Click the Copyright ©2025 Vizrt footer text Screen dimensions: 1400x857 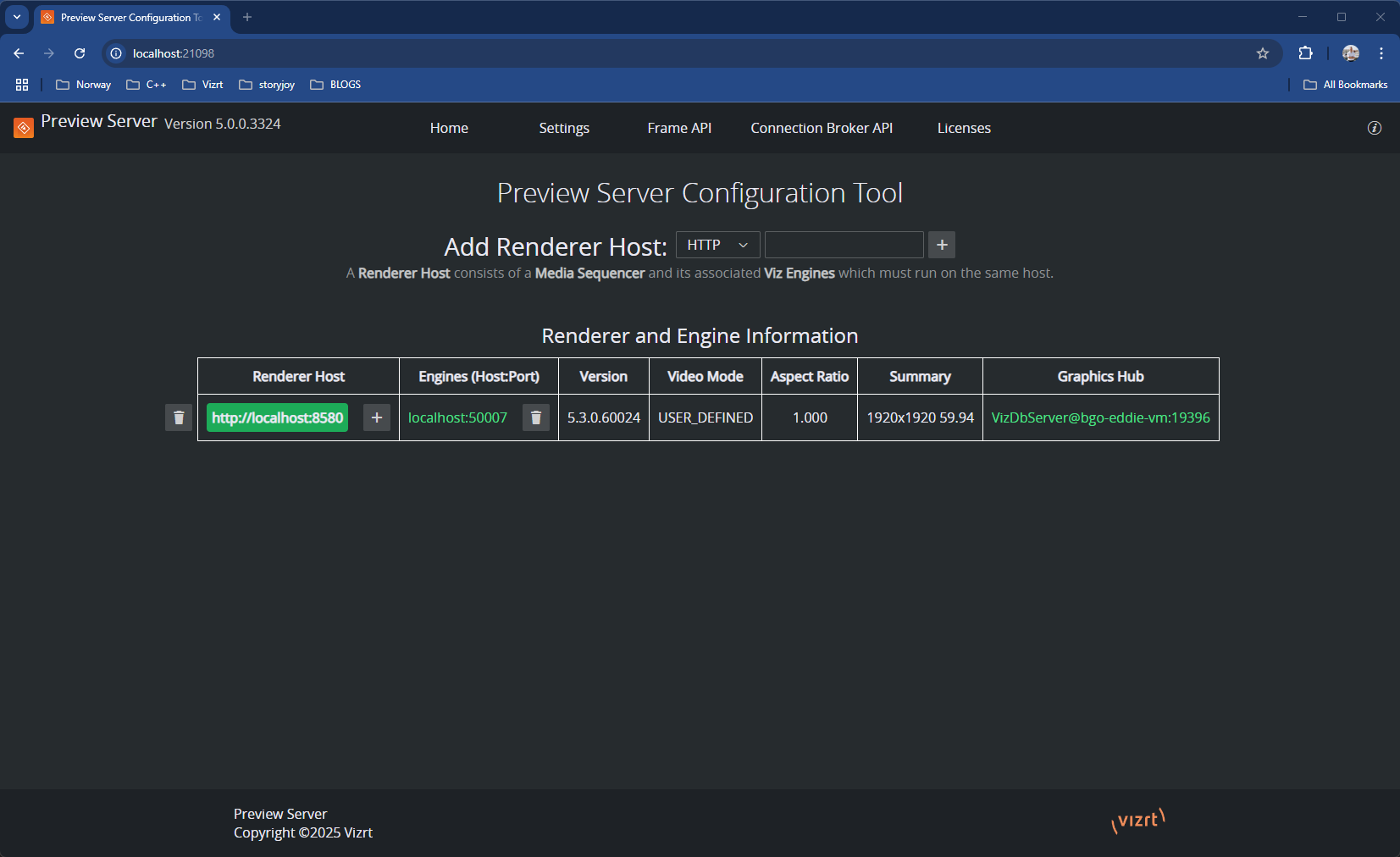click(x=303, y=832)
